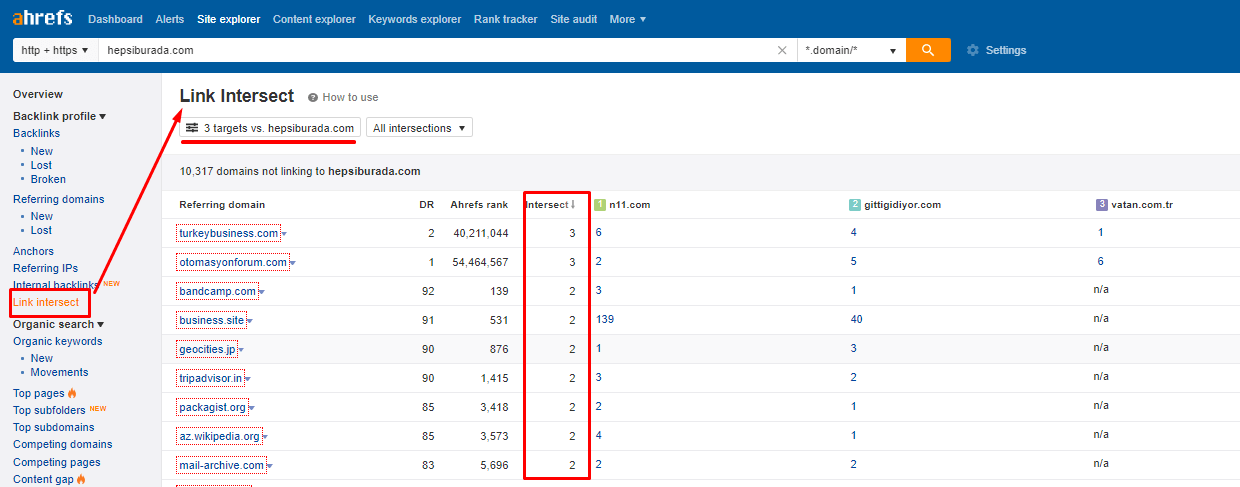The width and height of the screenshot is (1240, 487).
Task: Go to Dashboard
Action: click(x=115, y=19)
